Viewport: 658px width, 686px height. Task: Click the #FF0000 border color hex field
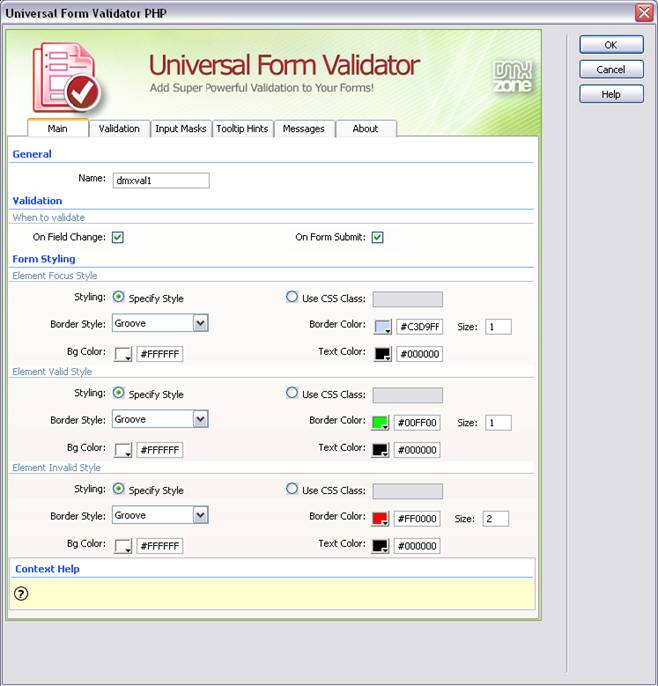pos(417,518)
